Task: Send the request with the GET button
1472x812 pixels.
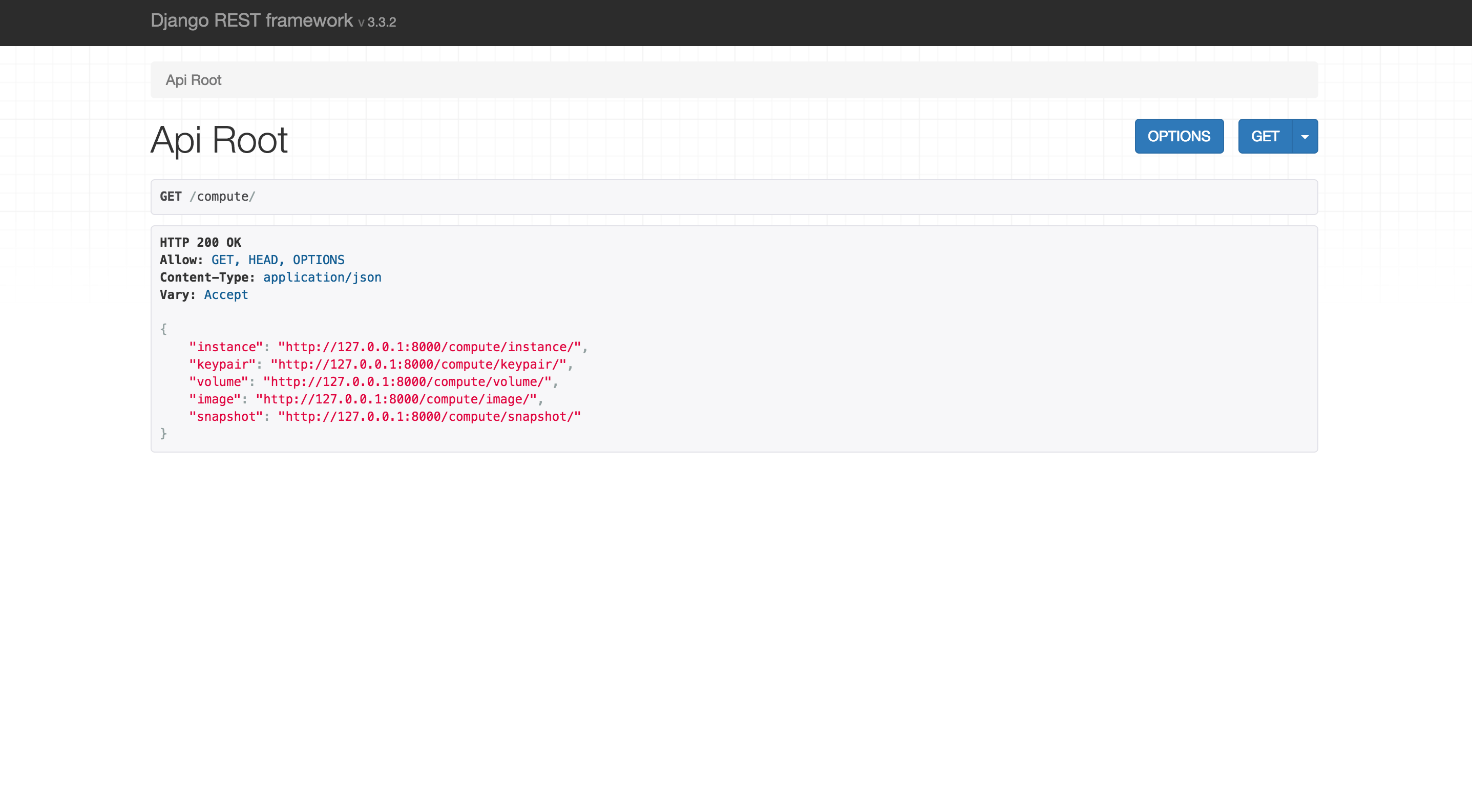Action: tap(1266, 136)
